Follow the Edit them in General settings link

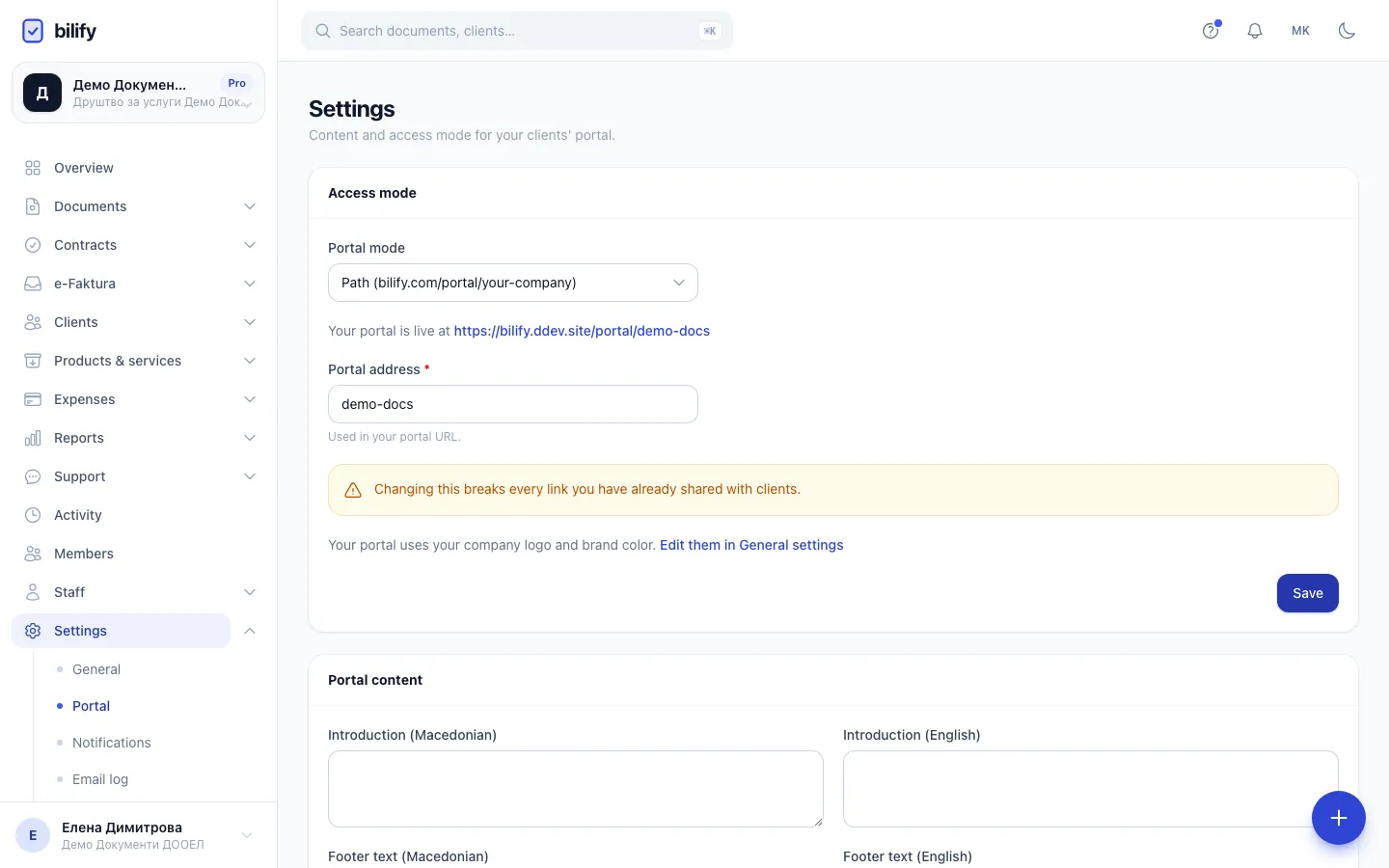point(751,545)
